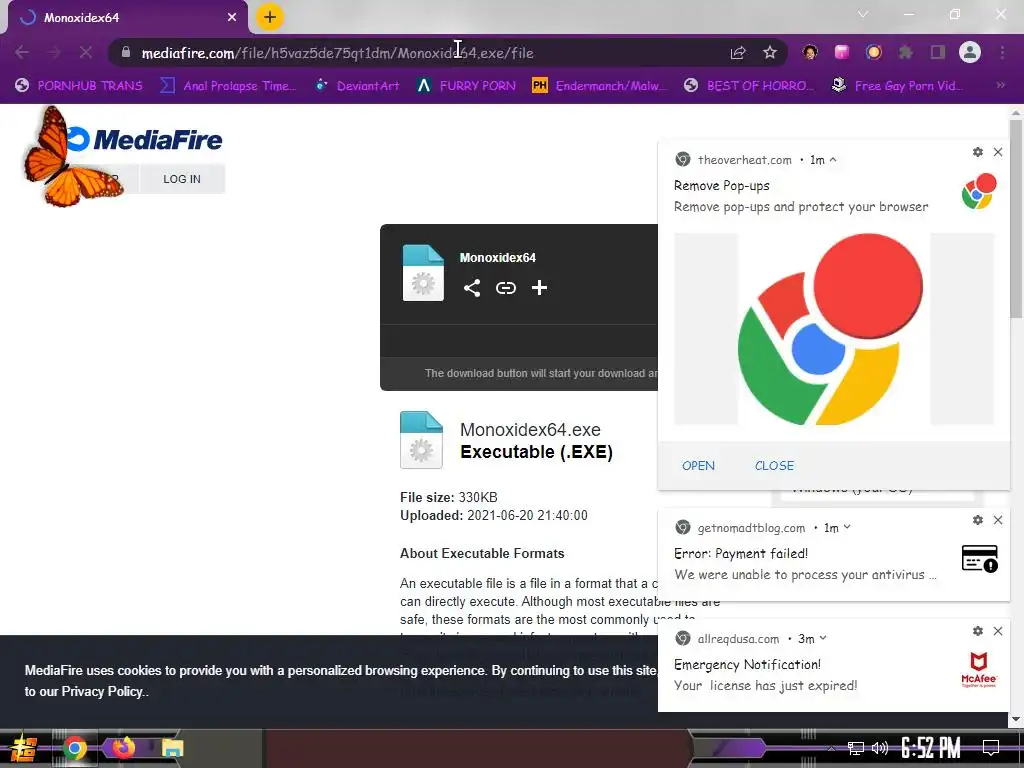Stop loading the page
The height and width of the screenshot is (768, 1024).
(x=86, y=52)
